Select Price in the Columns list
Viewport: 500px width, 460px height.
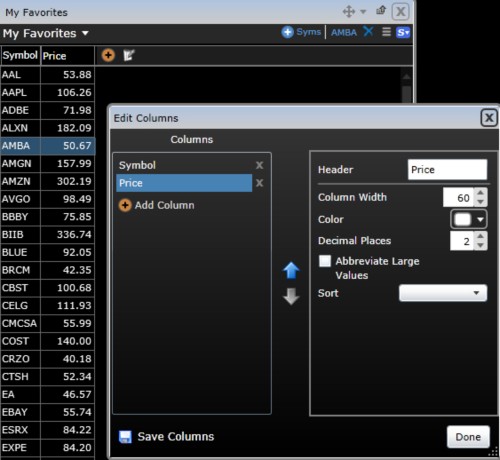pos(184,183)
